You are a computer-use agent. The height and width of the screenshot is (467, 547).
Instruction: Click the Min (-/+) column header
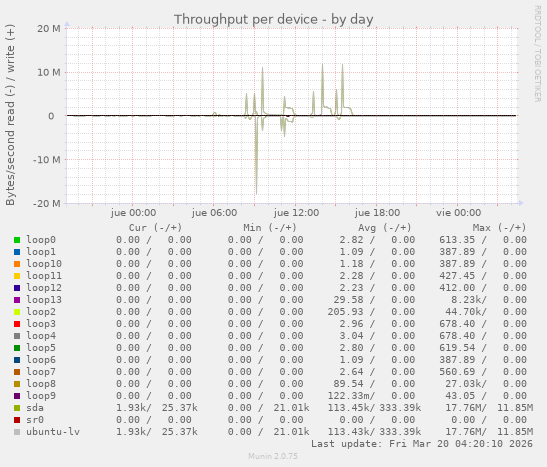coord(270,228)
